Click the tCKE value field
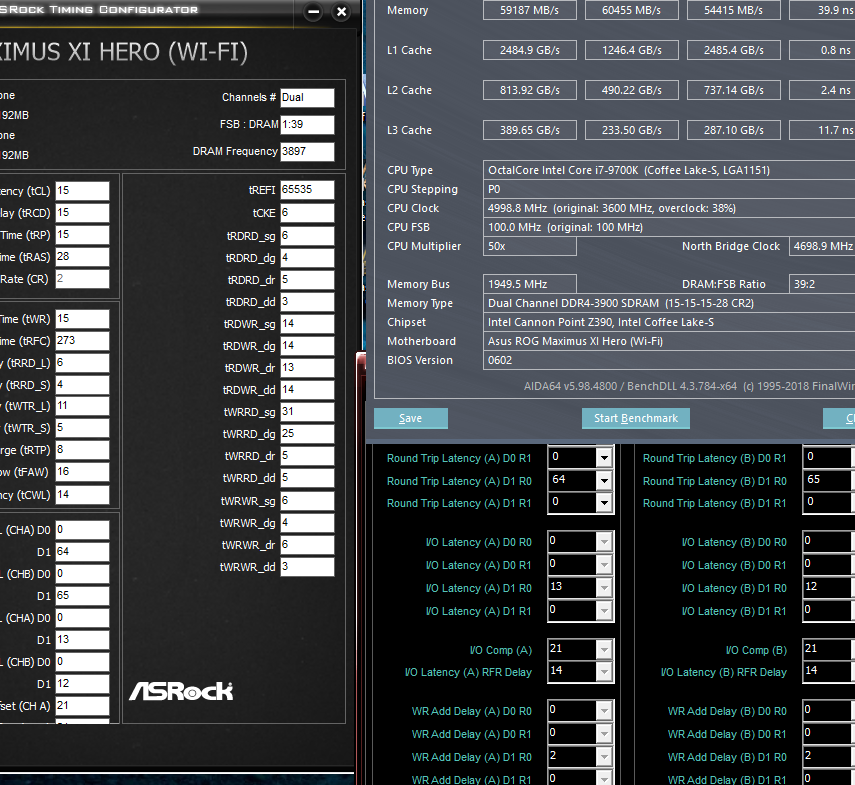This screenshot has width=855, height=785. (x=307, y=213)
